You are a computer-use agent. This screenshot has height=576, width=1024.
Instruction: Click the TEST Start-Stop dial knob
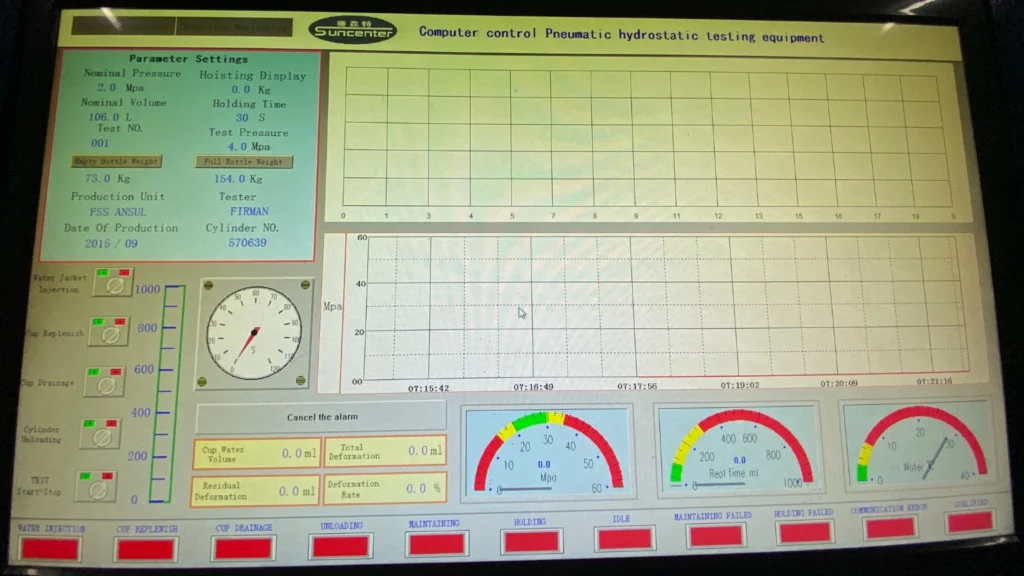click(x=100, y=490)
